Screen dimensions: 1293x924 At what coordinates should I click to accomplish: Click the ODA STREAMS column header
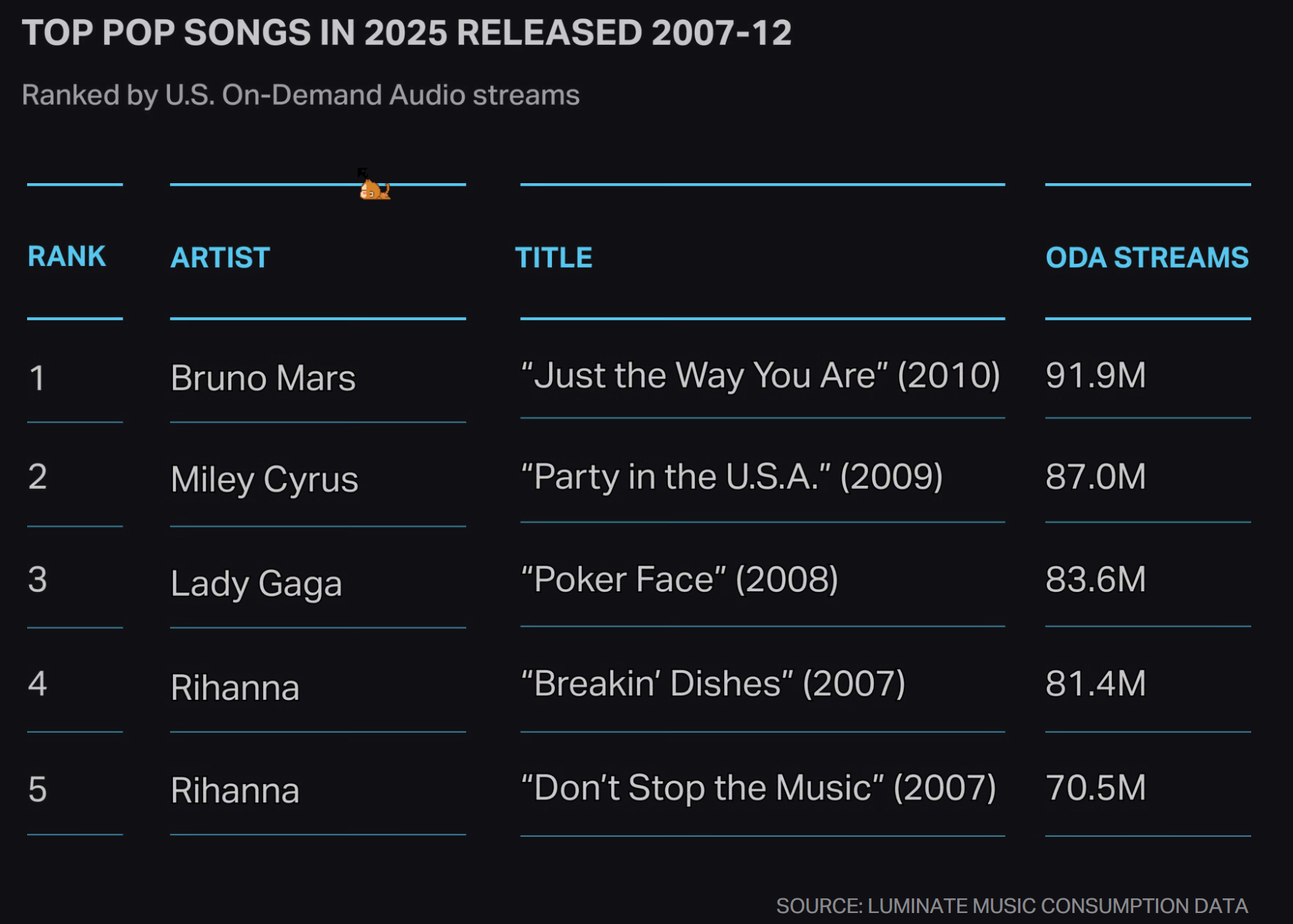click(x=1147, y=258)
